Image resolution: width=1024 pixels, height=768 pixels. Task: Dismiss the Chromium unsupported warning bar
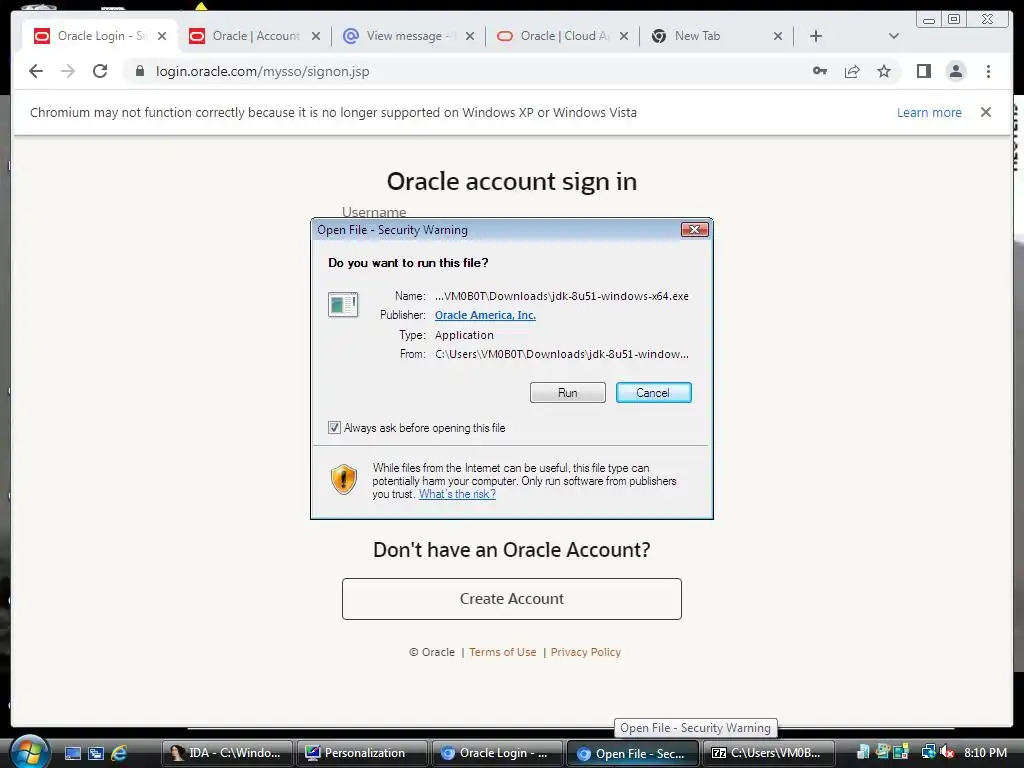pyautogui.click(x=986, y=112)
